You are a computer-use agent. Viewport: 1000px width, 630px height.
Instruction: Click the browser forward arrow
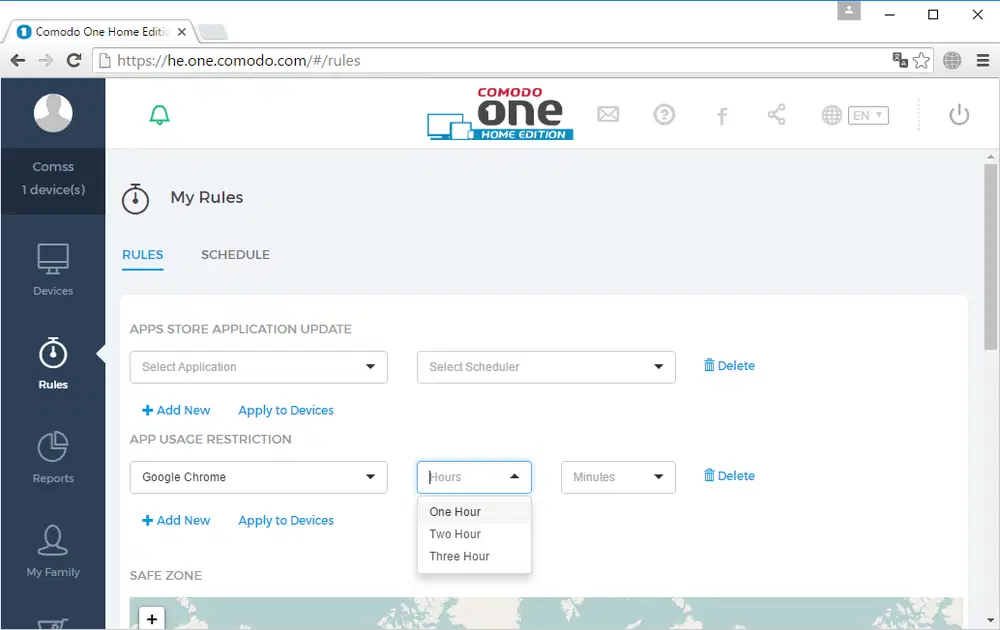45,61
